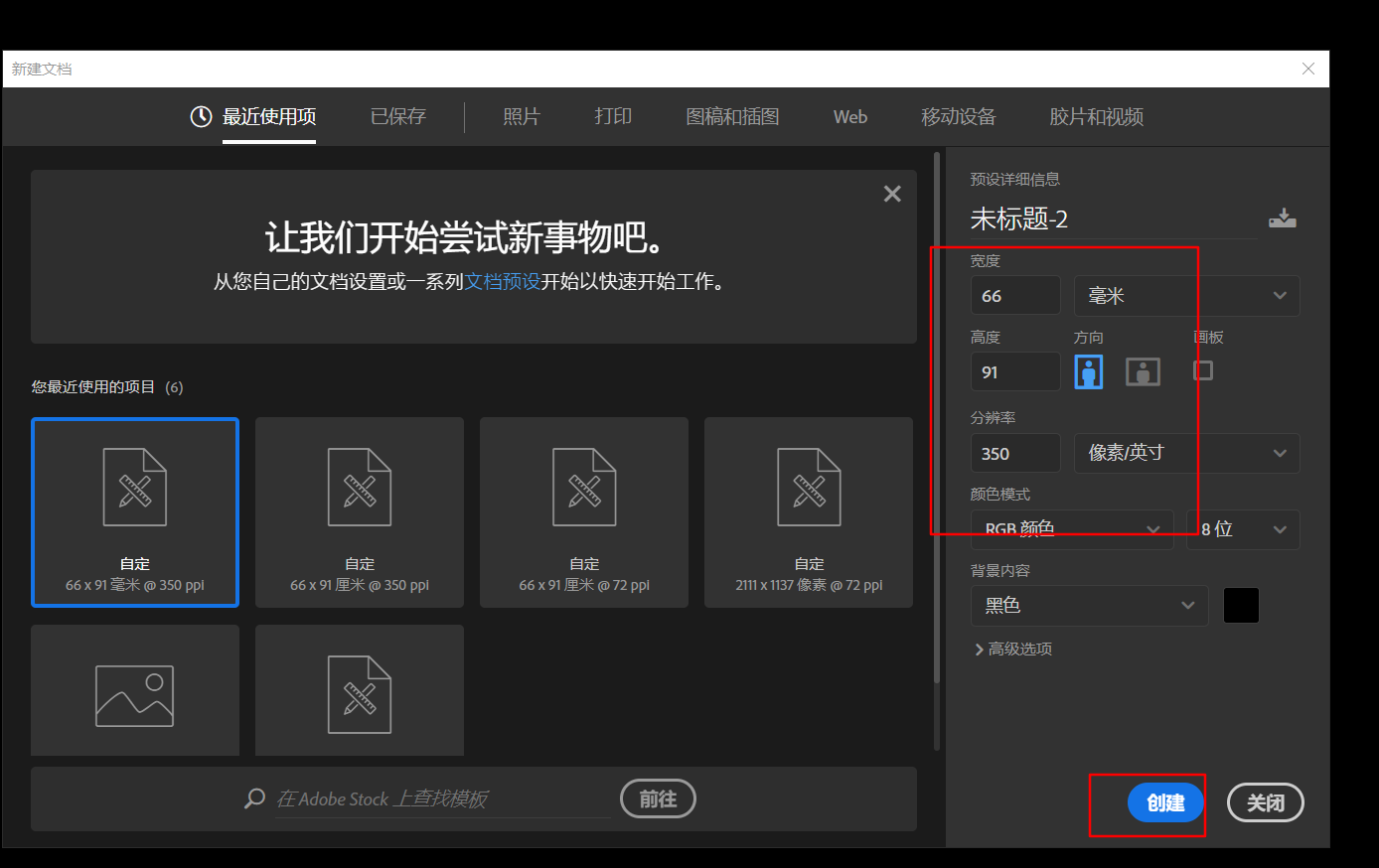Click the clock icon on 最近使用项 tab
The width and height of the screenshot is (1379, 868).
pos(201,116)
